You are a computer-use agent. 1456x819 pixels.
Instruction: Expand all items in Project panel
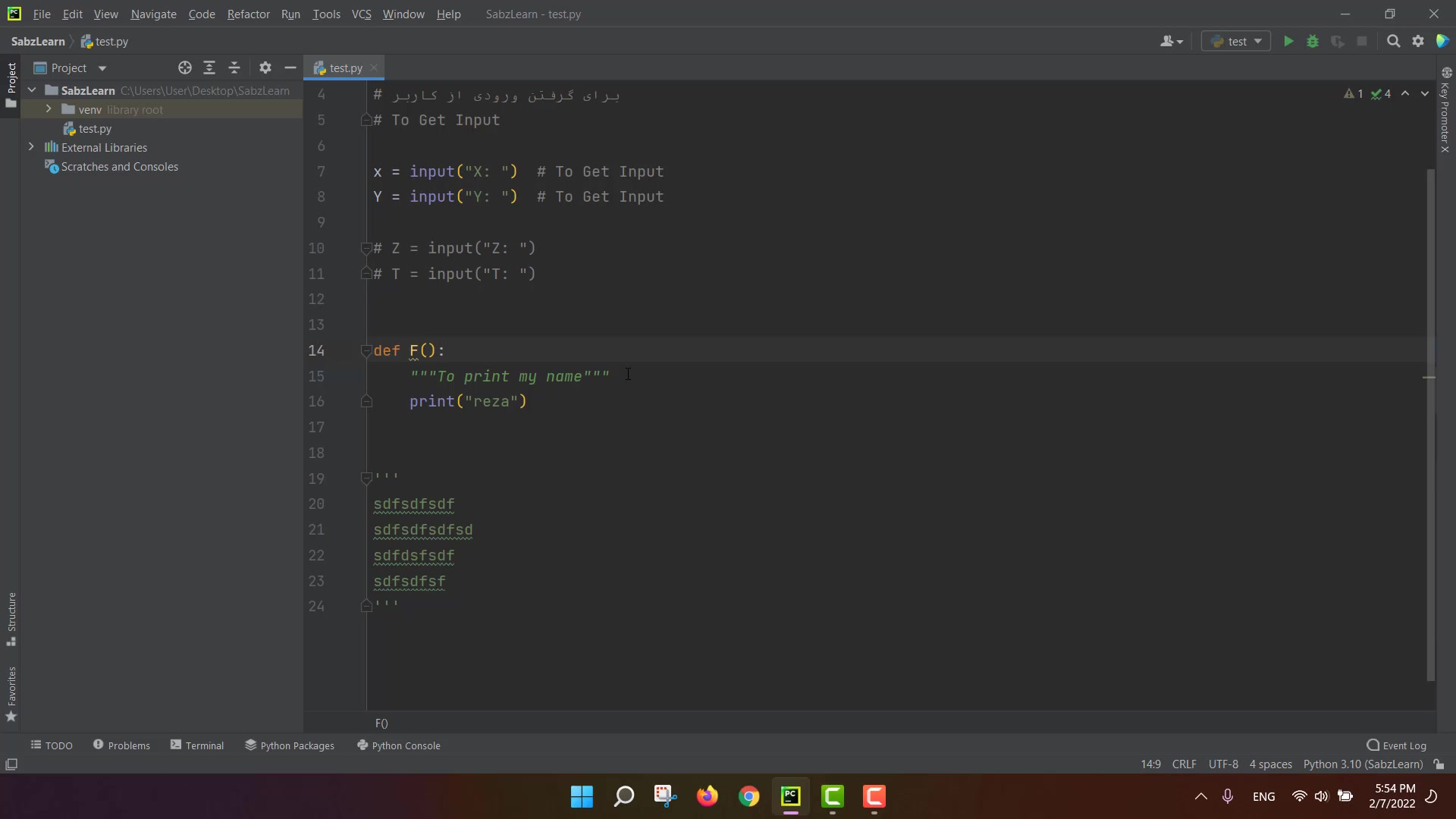(209, 68)
